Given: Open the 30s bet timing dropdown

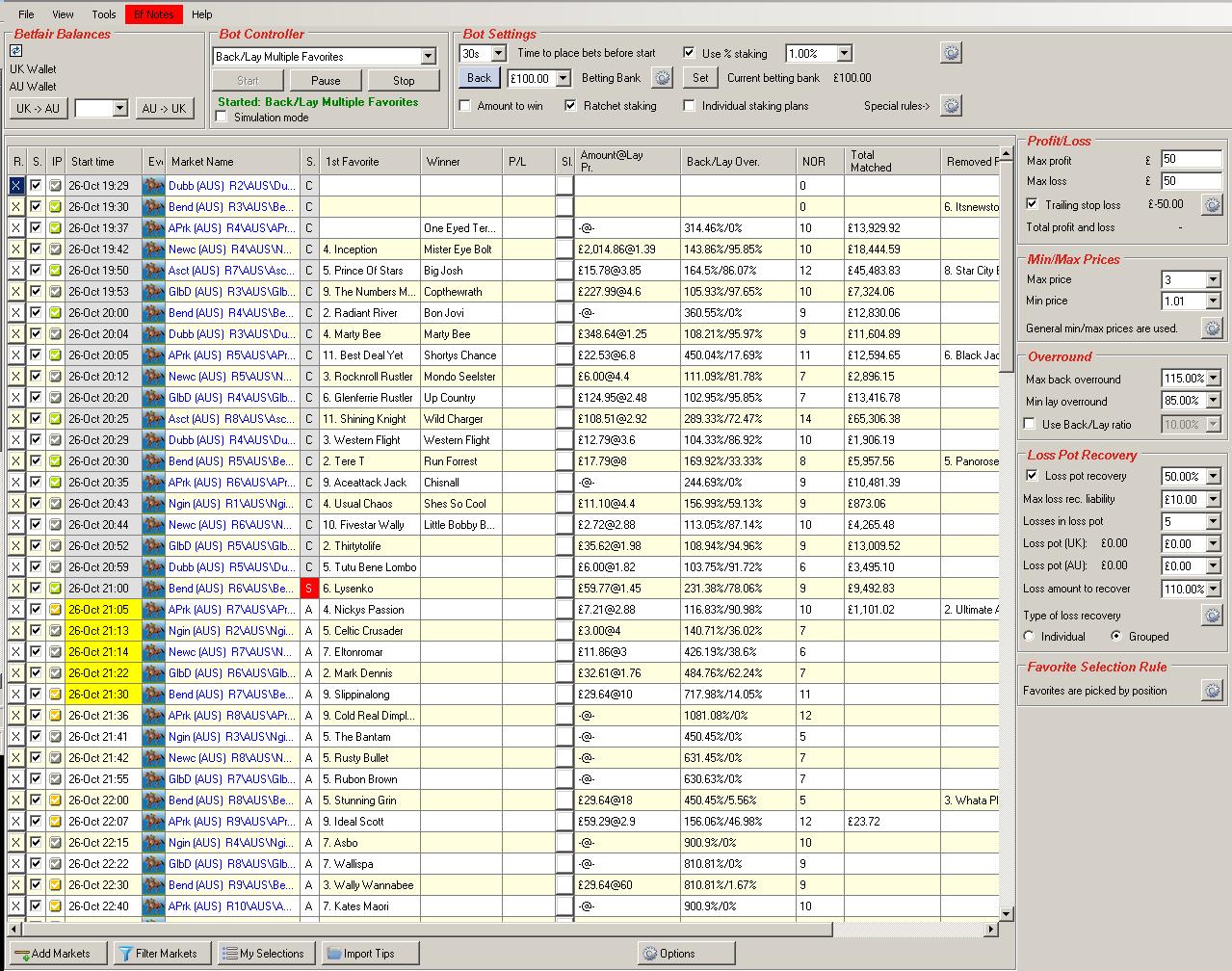Looking at the screenshot, I should pyautogui.click(x=499, y=53).
